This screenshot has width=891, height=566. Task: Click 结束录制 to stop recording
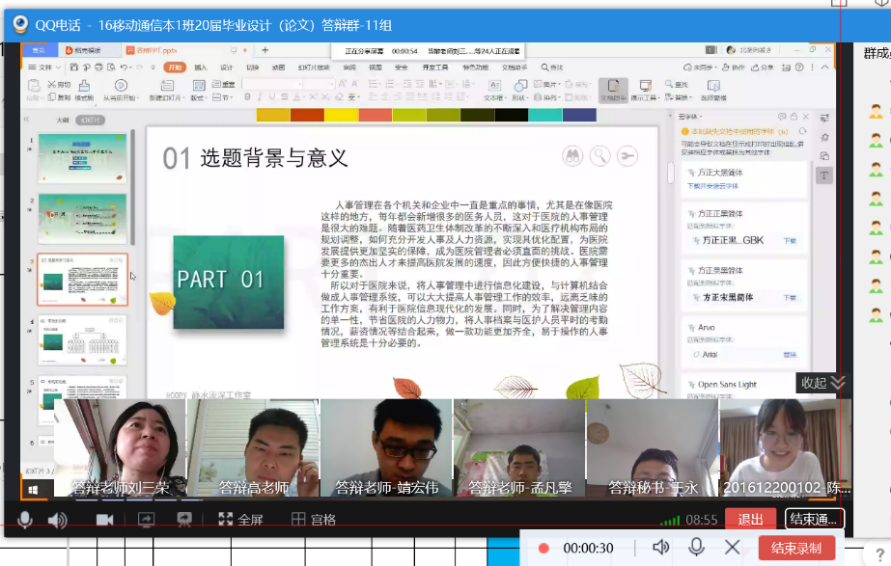796,548
